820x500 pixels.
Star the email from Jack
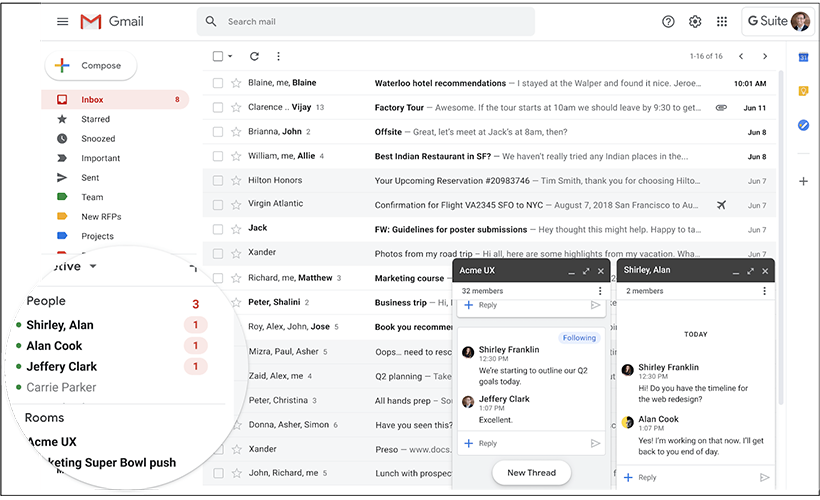click(236, 229)
